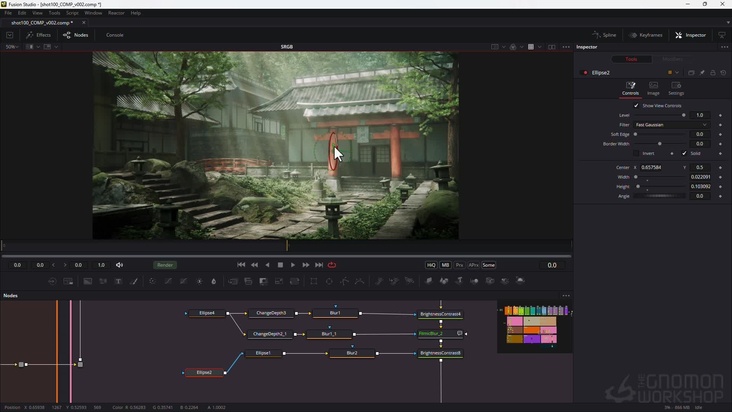The image size is (732, 412).
Task: Enable the Invert checkbox
Action: click(x=636, y=153)
